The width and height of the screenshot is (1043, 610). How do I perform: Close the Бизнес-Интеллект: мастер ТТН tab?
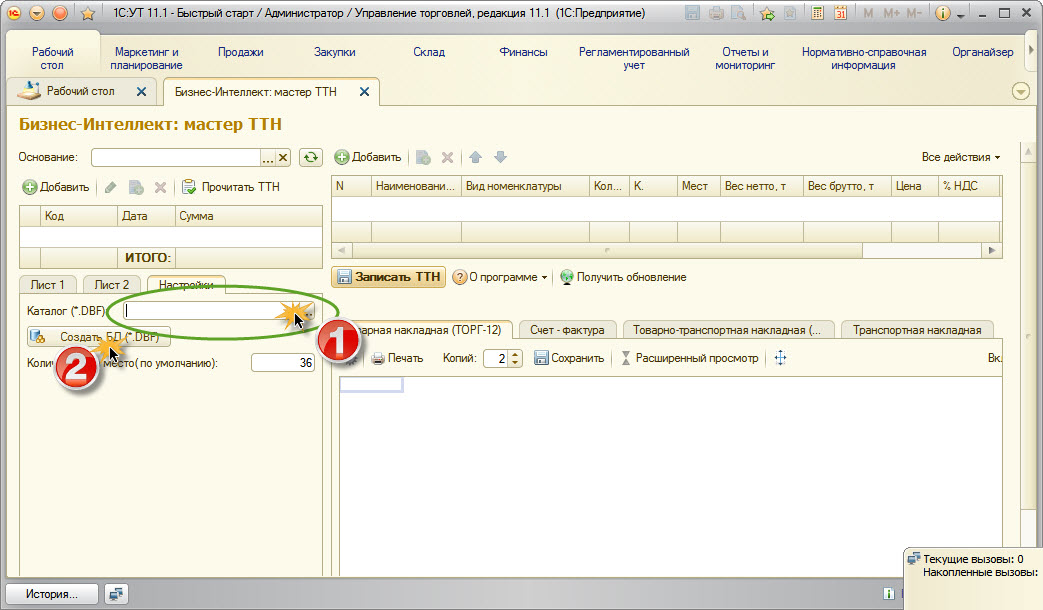[x=364, y=92]
